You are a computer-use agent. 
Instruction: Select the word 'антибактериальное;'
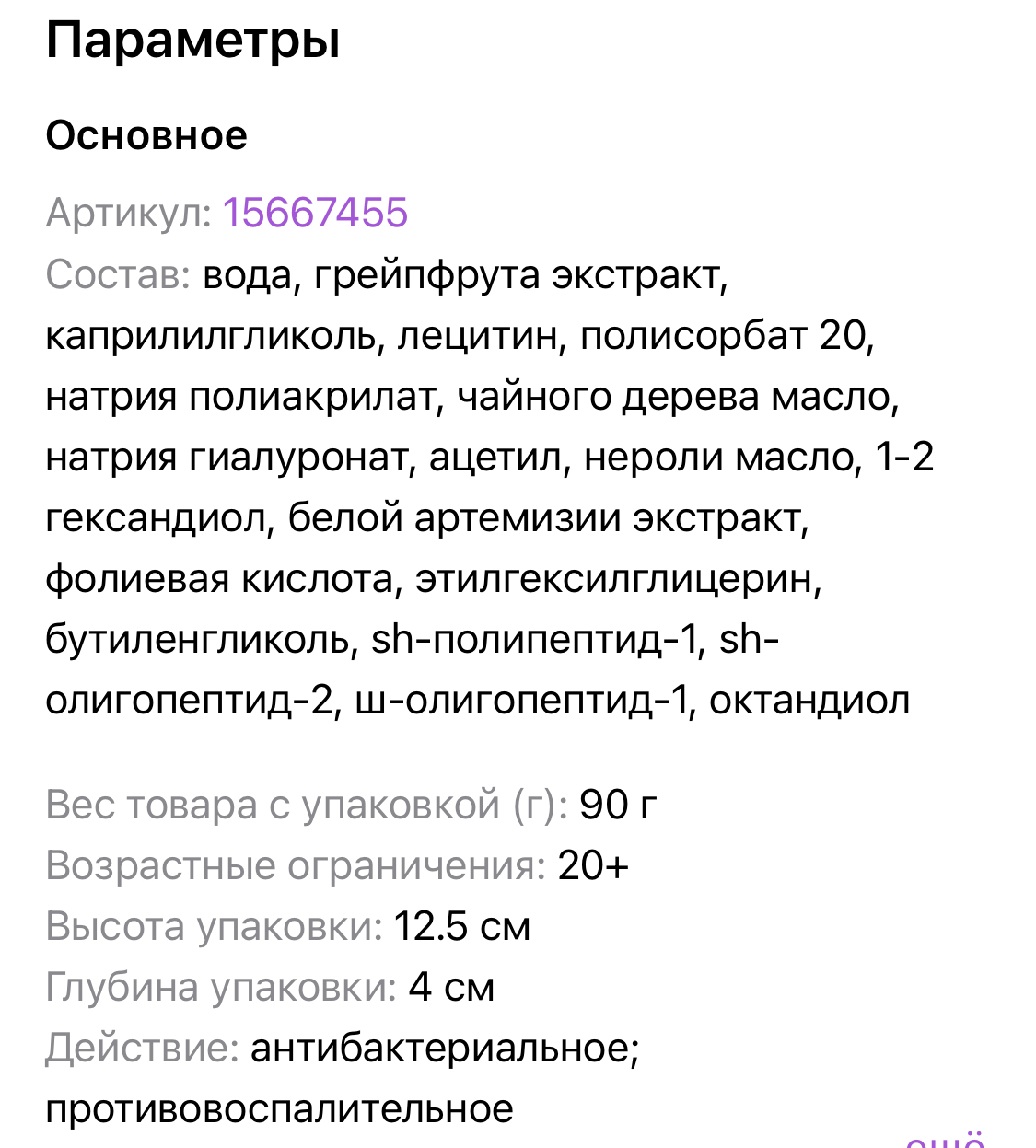pos(445,1048)
